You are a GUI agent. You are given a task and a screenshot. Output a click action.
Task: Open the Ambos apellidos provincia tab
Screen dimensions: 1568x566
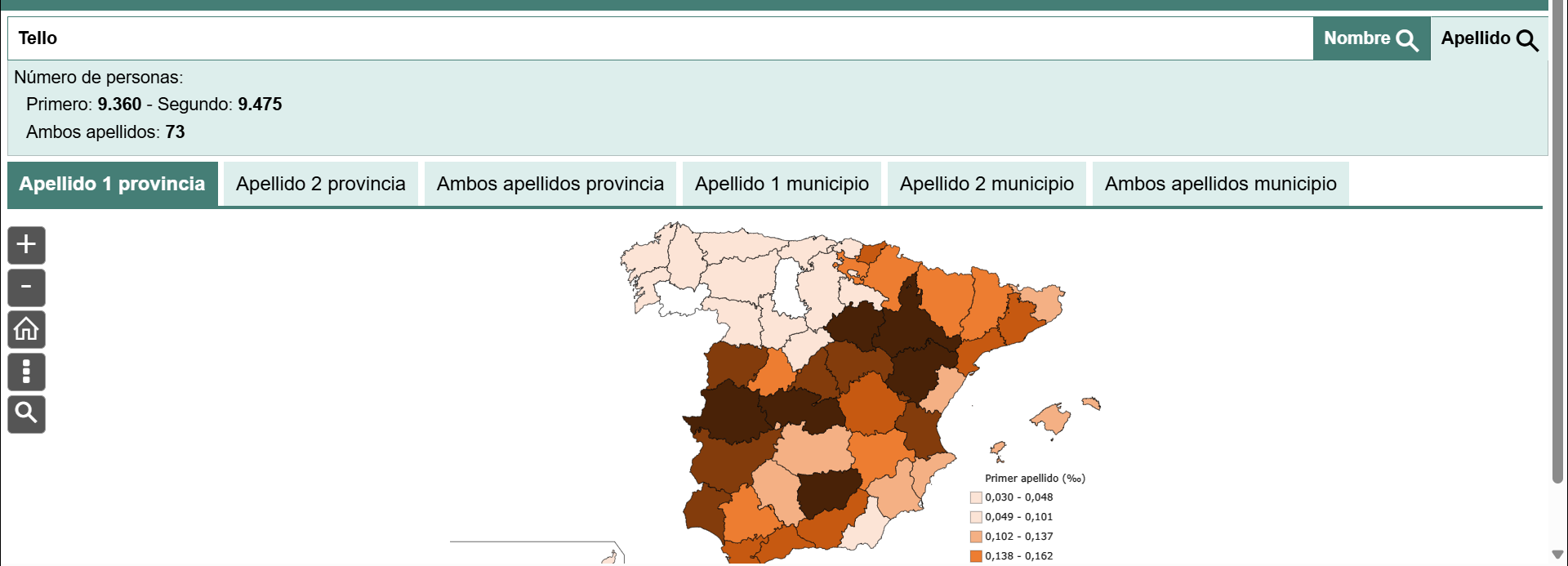pyautogui.click(x=550, y=184)
